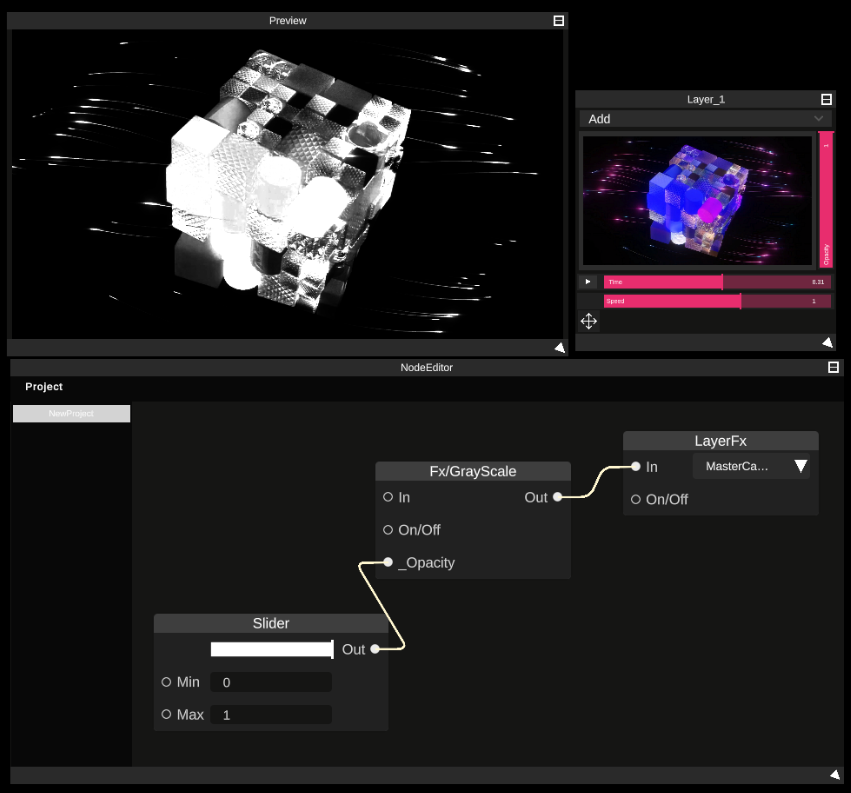Open the Add dropdown in Layer_1 panel
Screen dimensions: 851x793
tap(704, 118)
